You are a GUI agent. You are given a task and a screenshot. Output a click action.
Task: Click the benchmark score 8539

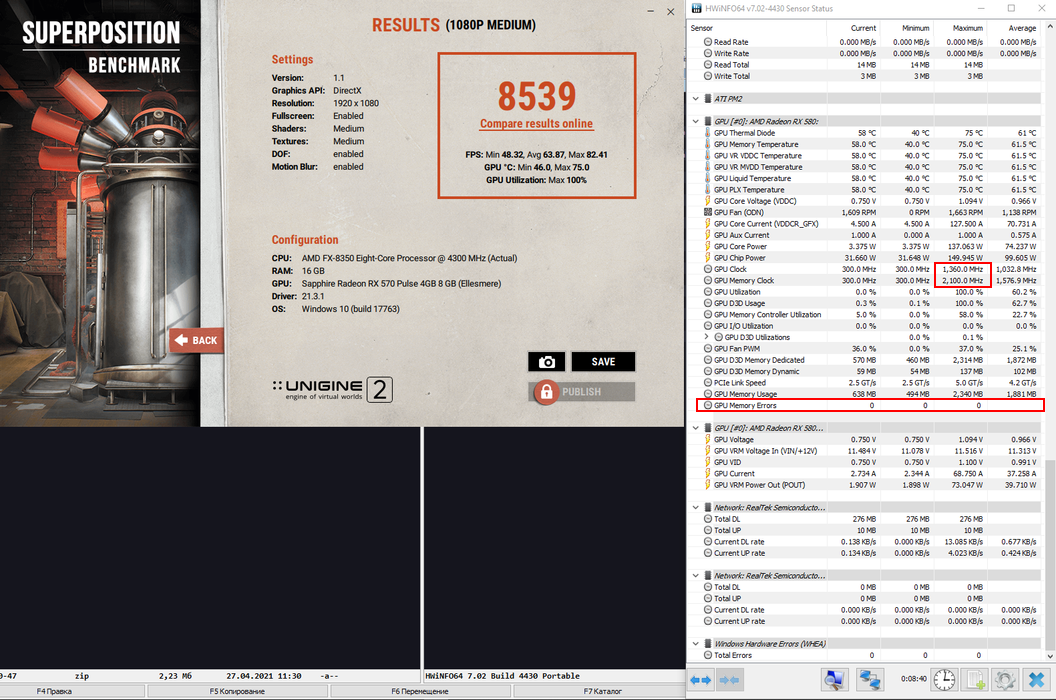(537, 96)
